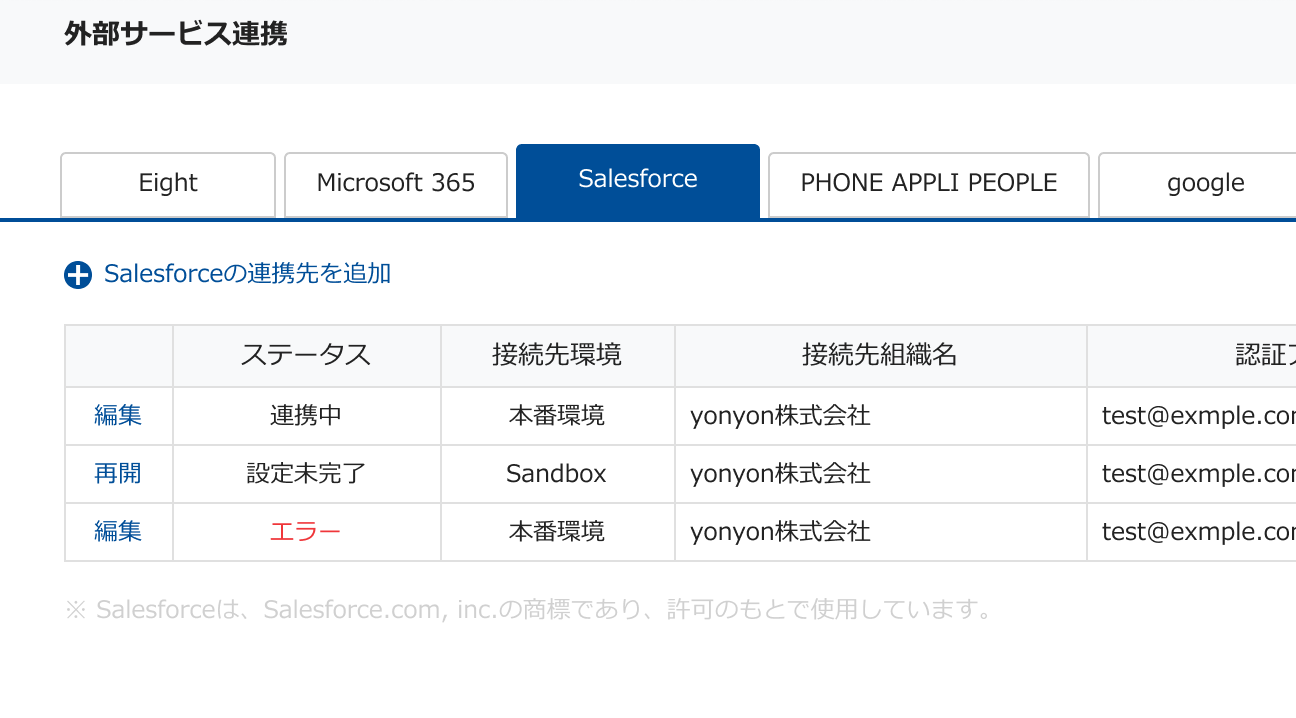Image resolution: width=1296 pixels, height=718 pixels.
Task: Click the 接続先環境 column header
Action: [558, 356]
